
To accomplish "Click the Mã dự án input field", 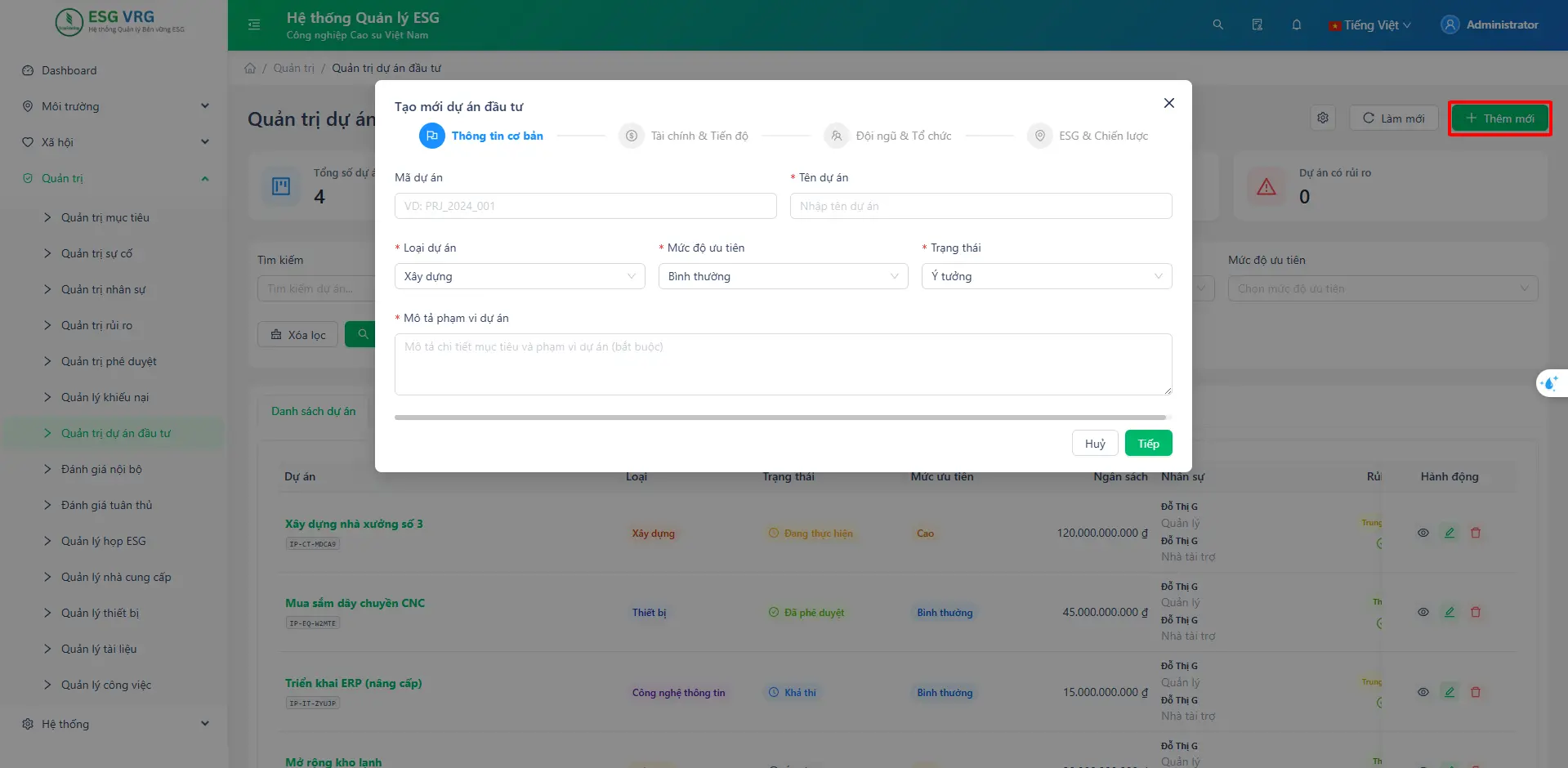I will pyautogui.click(x=585, y=206).
